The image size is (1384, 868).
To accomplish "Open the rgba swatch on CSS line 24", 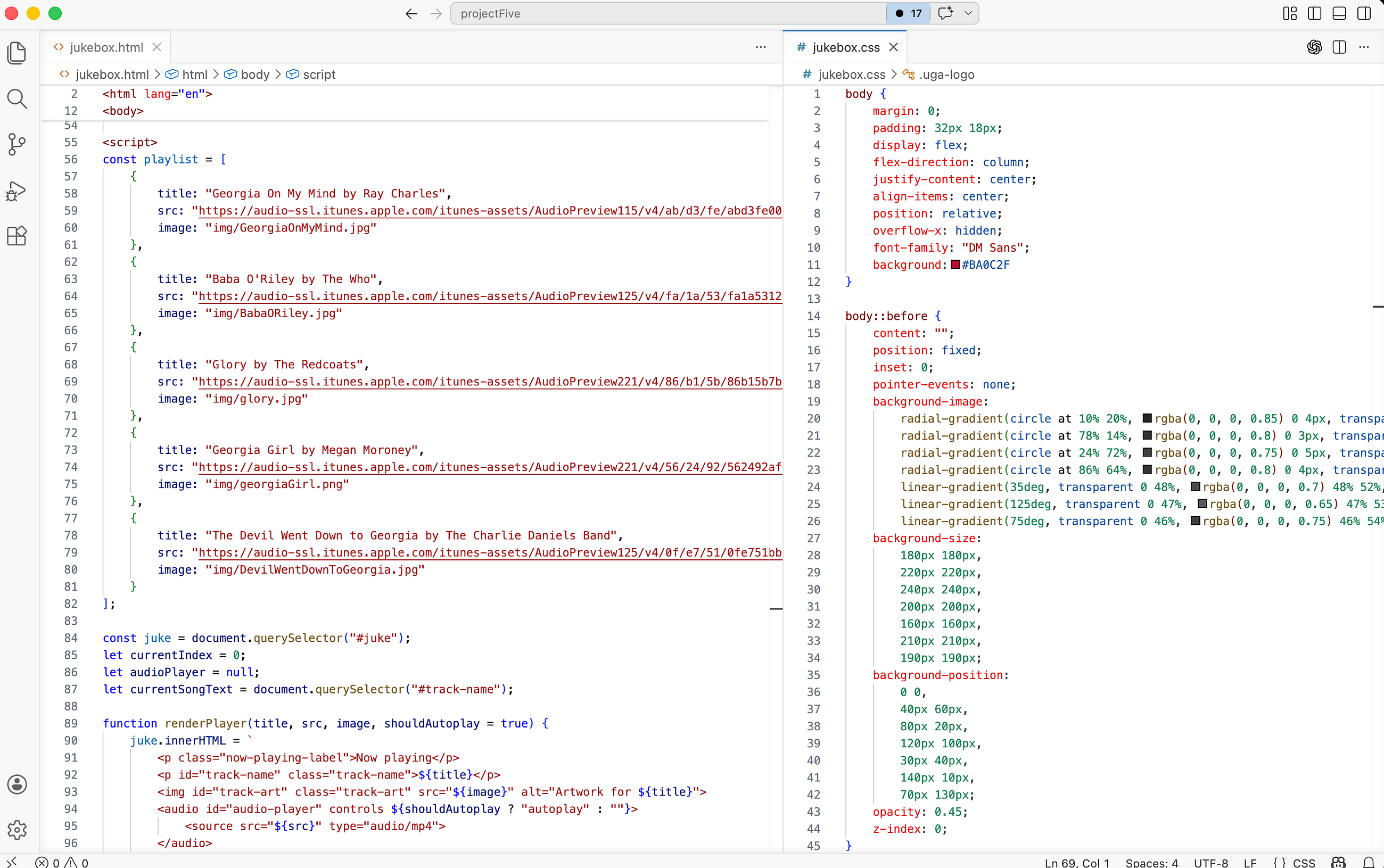I will pyautogui.click(x=1195, y=487).
